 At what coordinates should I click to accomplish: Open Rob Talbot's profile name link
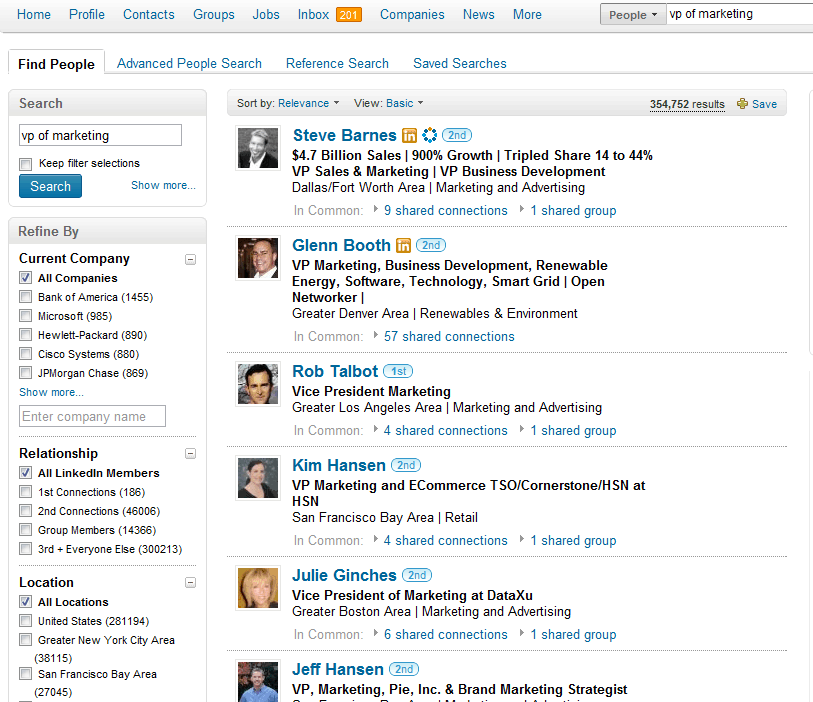335,371
